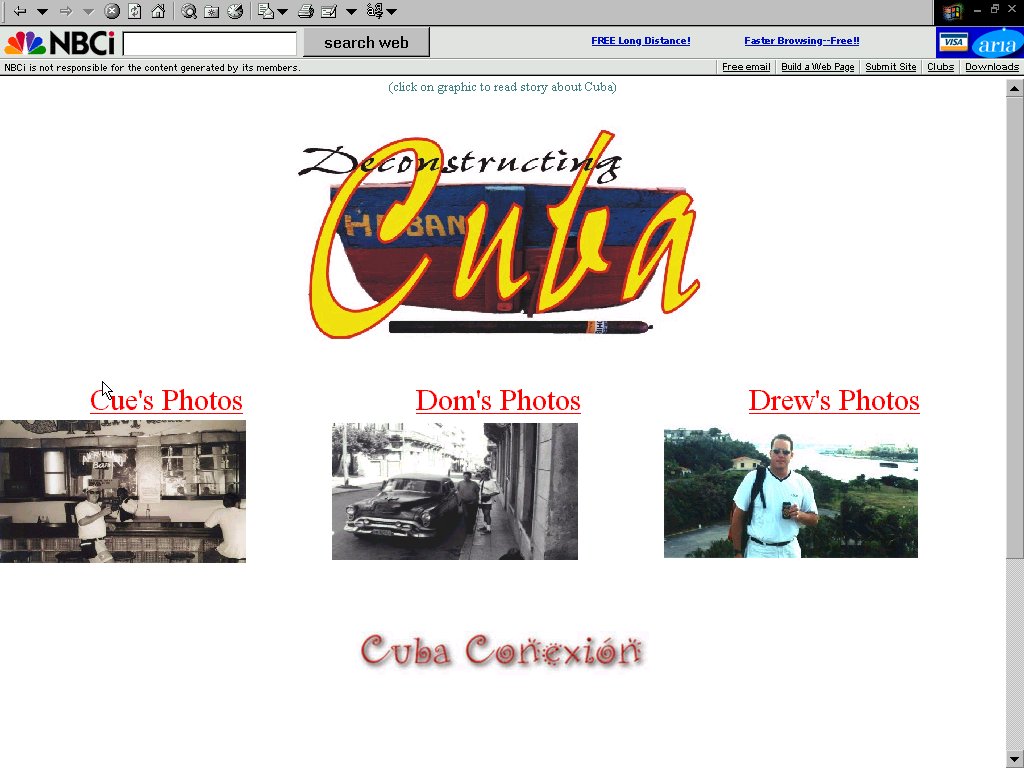Click the NBCi search web button
The width and height of the screenshot is (1024, 768).
point(366,42)
